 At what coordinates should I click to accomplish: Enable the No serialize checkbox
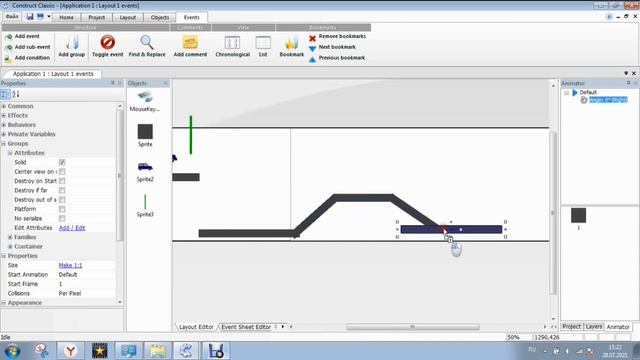tap(62, 218)
